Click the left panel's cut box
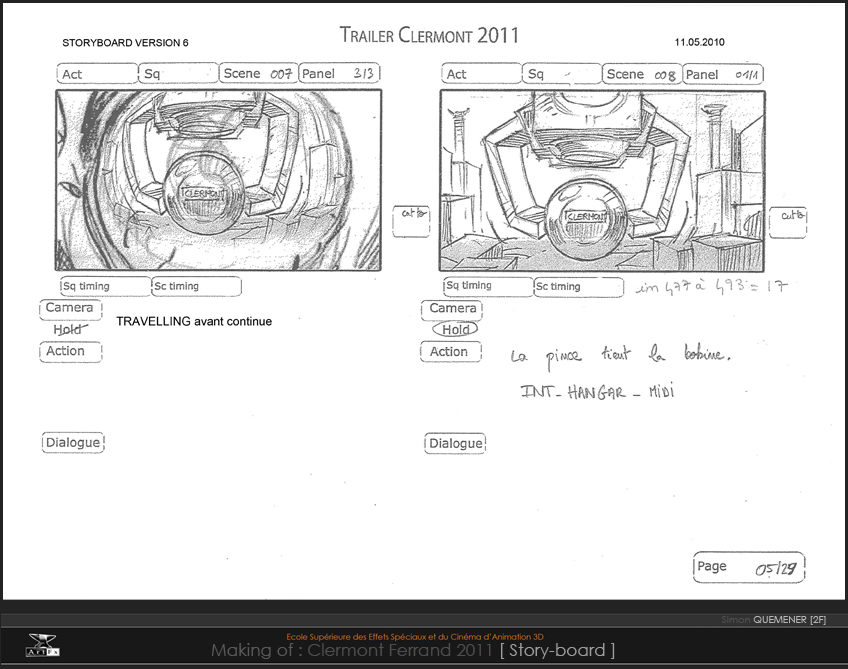The image size is (848, 669). 411,220
